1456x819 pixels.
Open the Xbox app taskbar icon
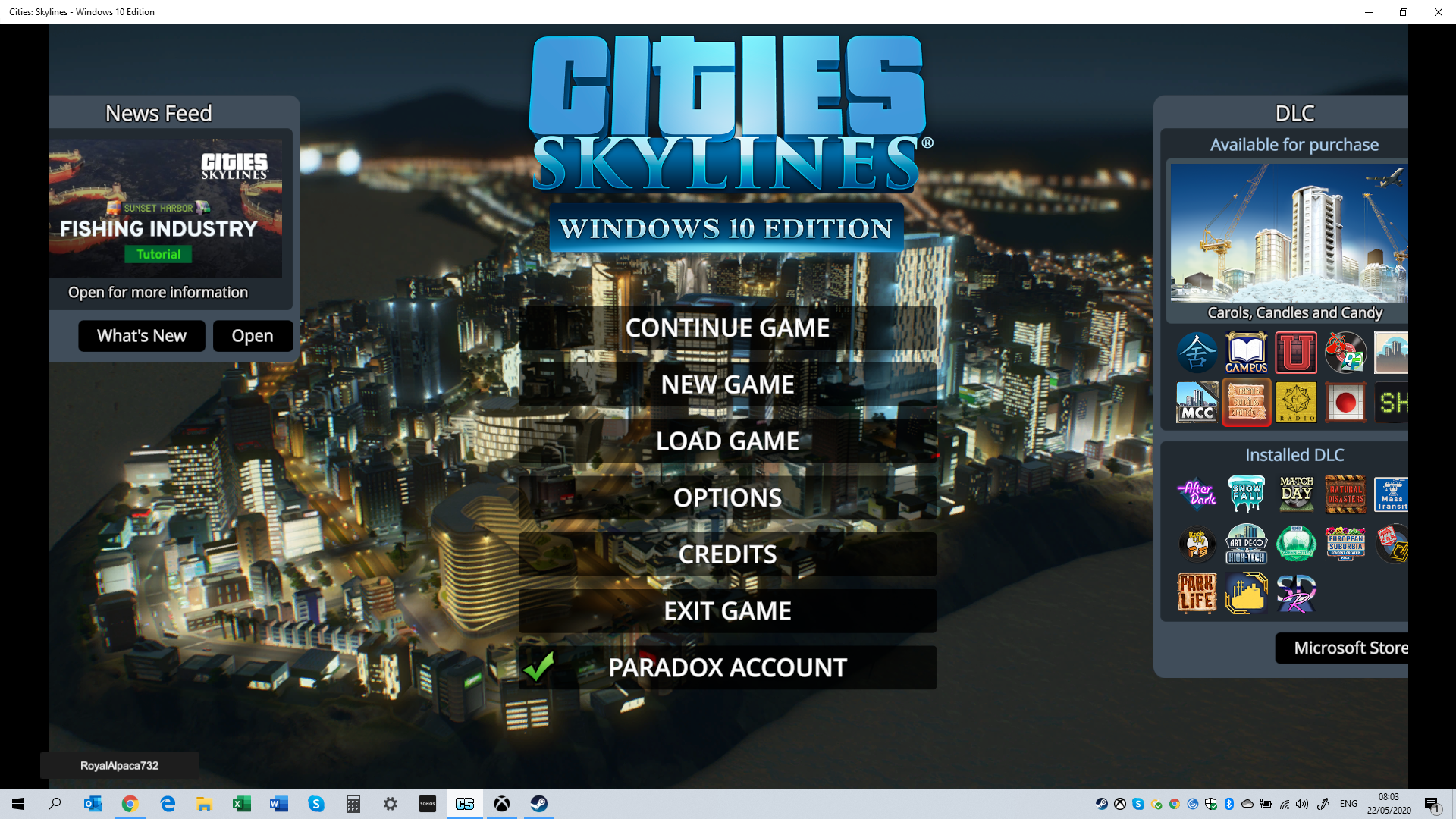tap(502, 804)
